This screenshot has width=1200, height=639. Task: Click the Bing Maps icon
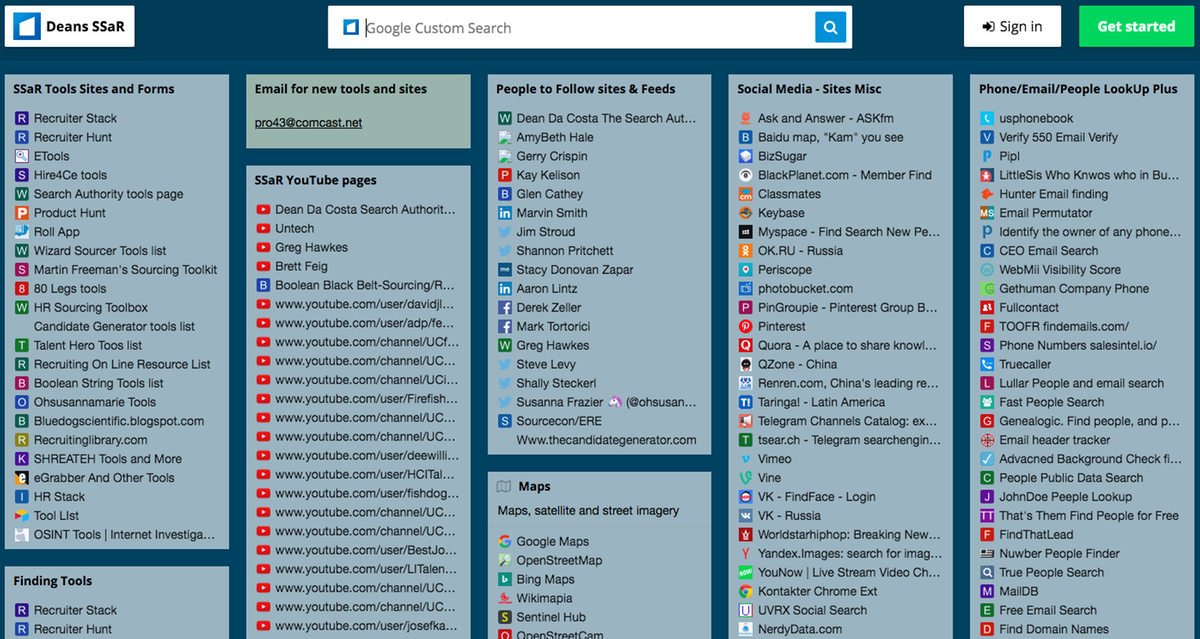tap(505, 580)
